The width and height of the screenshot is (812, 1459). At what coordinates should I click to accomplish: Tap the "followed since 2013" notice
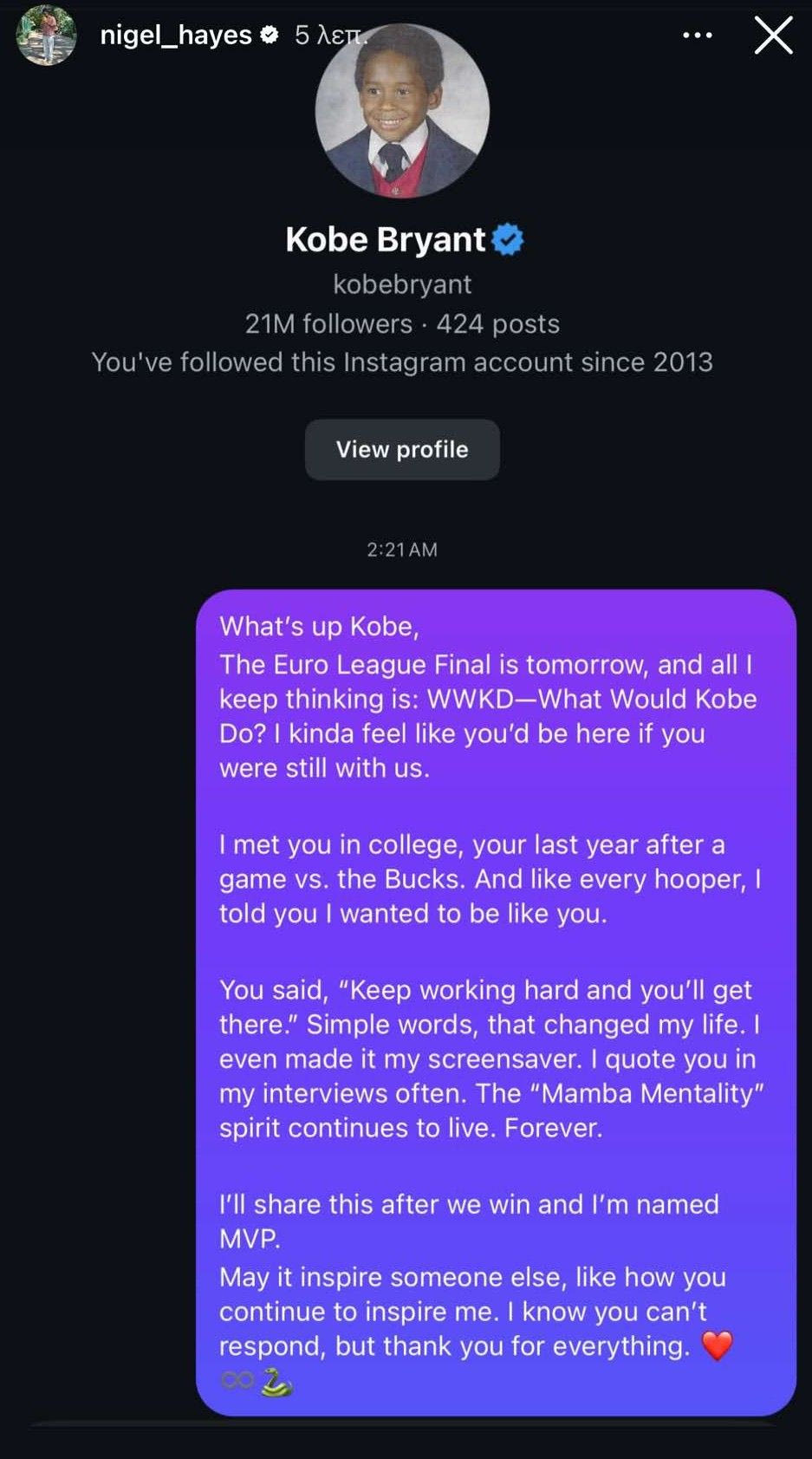pyautogui.click(x=402, y=361)
